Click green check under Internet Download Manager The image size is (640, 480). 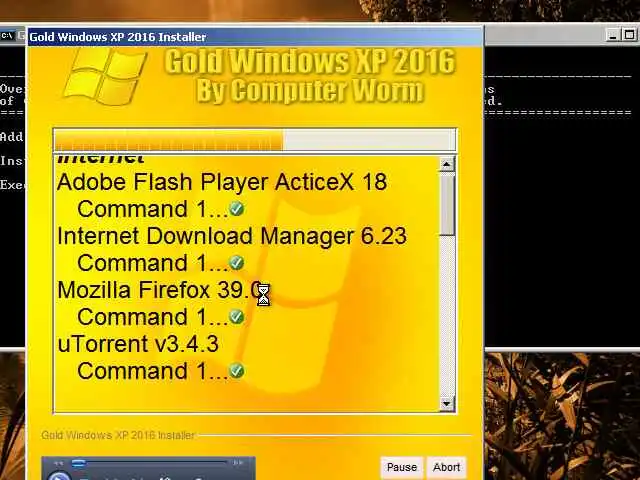tap(236, 263)
